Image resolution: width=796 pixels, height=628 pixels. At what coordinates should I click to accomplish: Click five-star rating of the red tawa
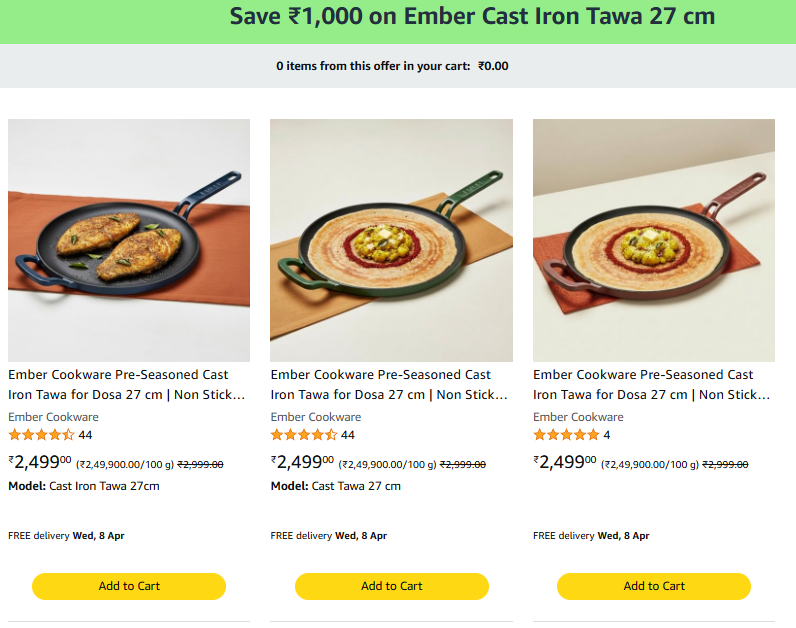pos(566,435)
